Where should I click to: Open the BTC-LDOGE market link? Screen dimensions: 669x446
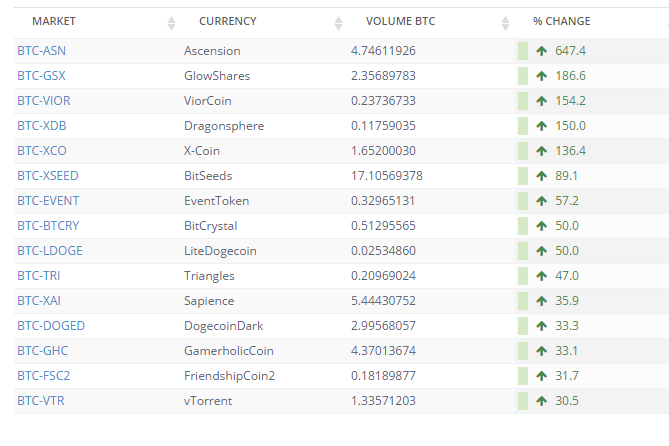pyautogui.click(x=50, y=251)
